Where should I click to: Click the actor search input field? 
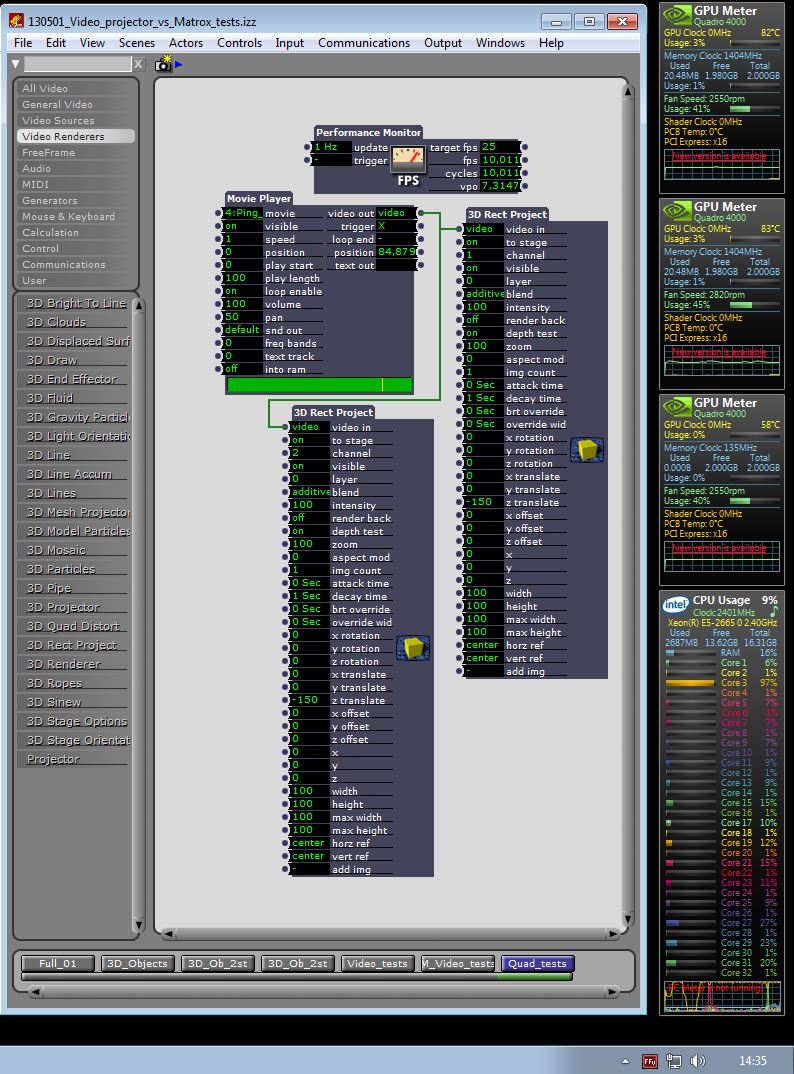tap(77, 64)
